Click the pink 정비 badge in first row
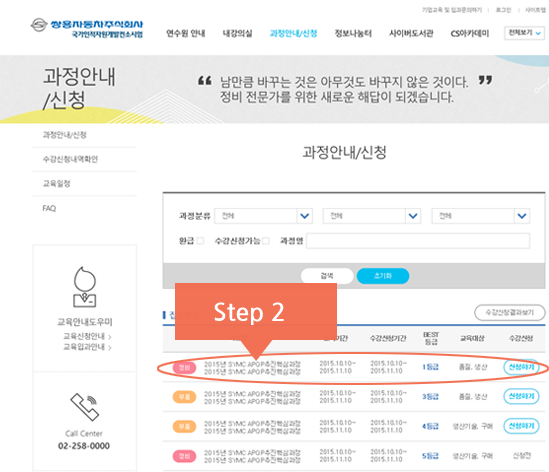 tap(184, 368)
